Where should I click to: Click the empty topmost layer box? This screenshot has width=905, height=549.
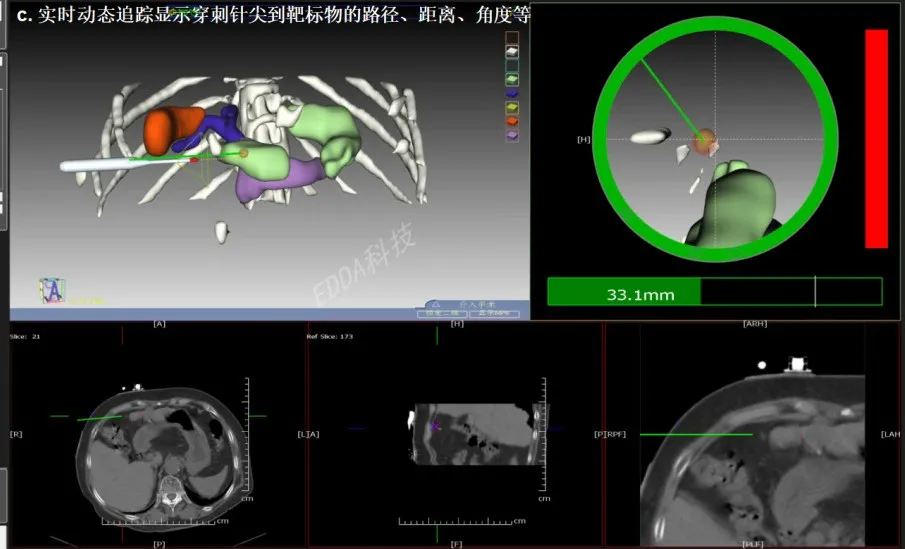[513, 36]
